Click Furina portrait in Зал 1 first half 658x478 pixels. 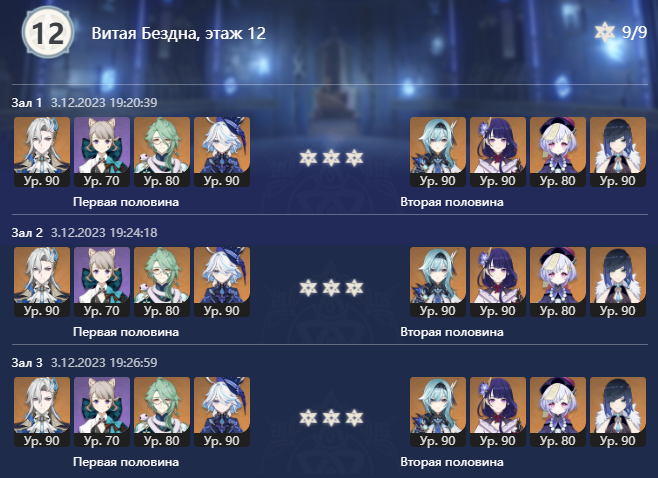click(222, 152)
